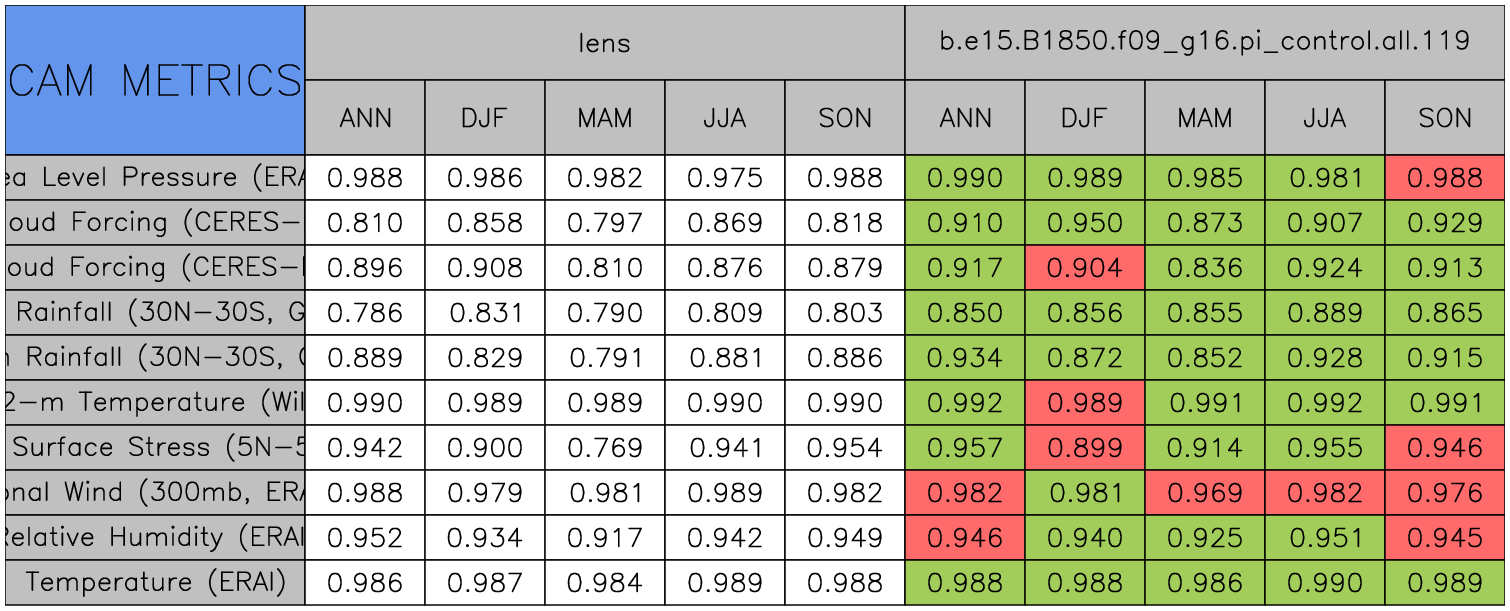Screen dimensions: 1510x611
Task: Select the Temperature (ERAI) row label
Action: coord(155,582)
